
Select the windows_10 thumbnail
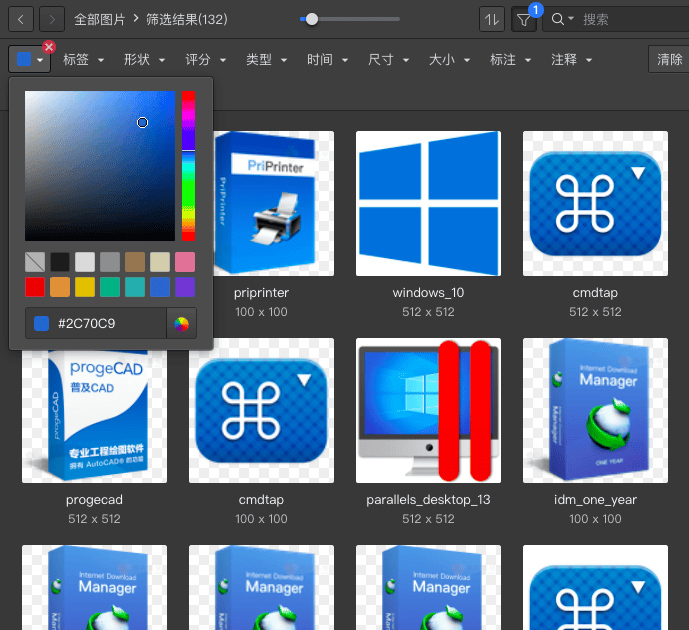pos(428,203)
